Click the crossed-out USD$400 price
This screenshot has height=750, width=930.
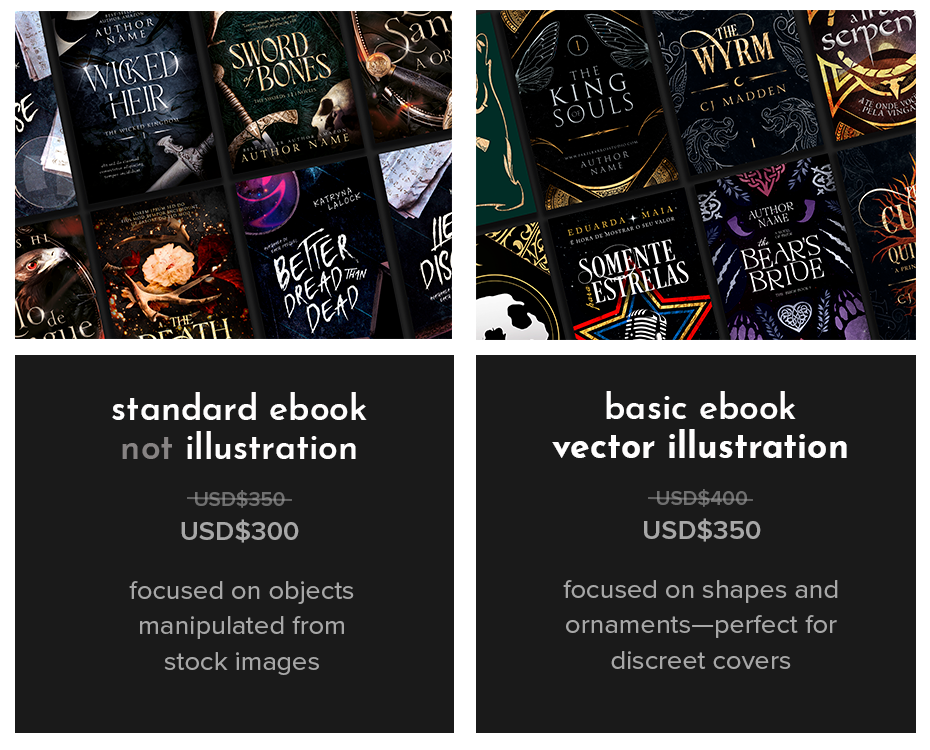pyautogui.click(x=700, y=498)
